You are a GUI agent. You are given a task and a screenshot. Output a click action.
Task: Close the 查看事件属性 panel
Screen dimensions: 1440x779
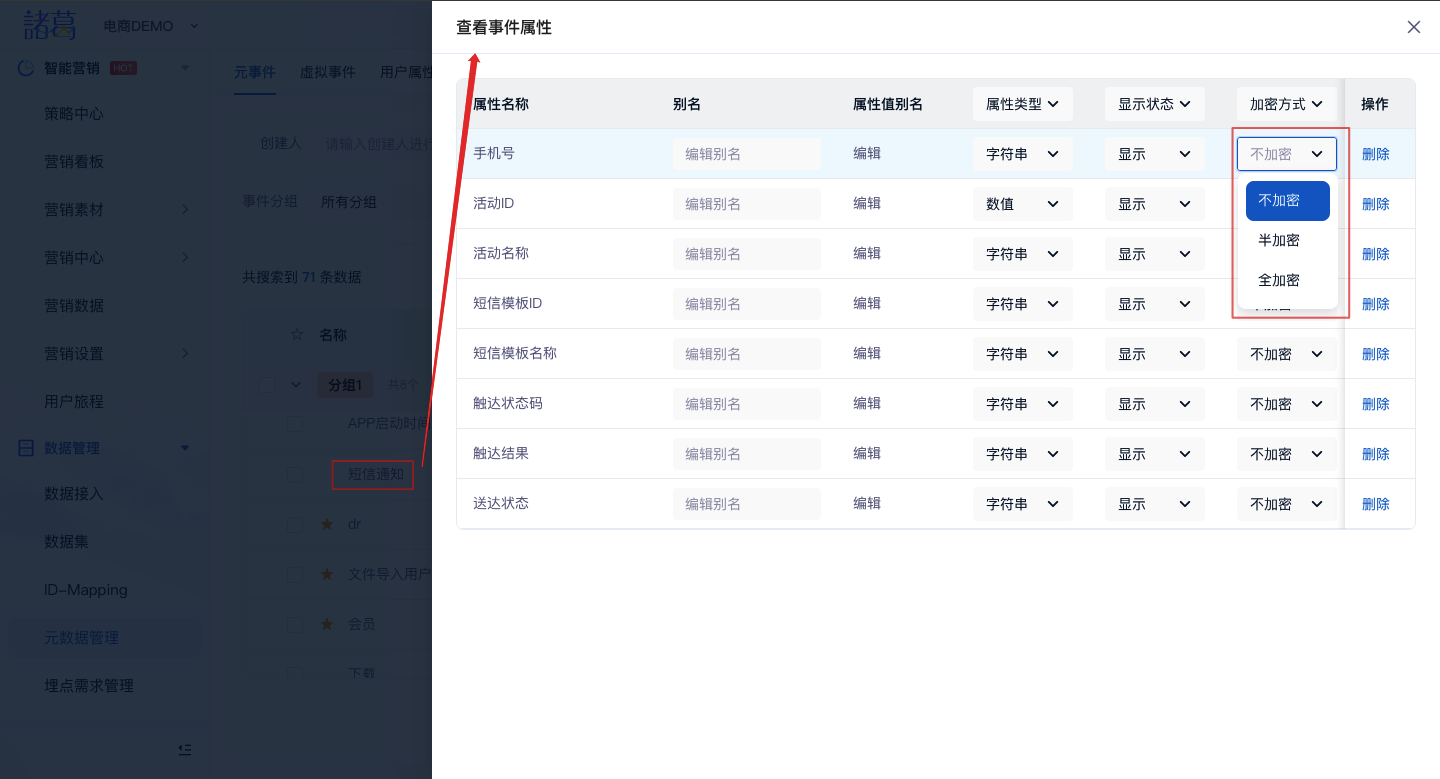[x=1413, y=27]
